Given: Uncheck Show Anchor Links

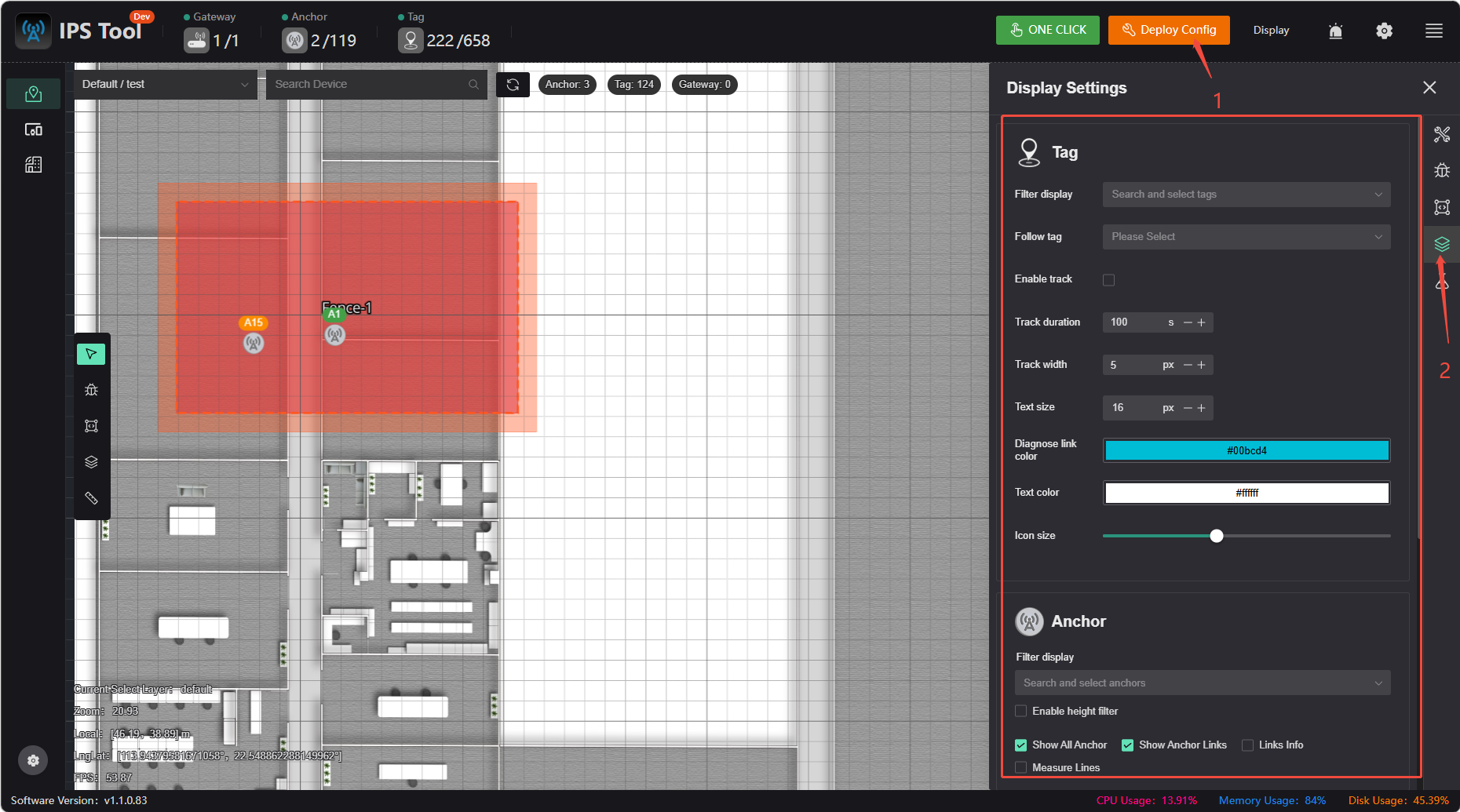Looking at the screenshot, I should (1127, 745).
